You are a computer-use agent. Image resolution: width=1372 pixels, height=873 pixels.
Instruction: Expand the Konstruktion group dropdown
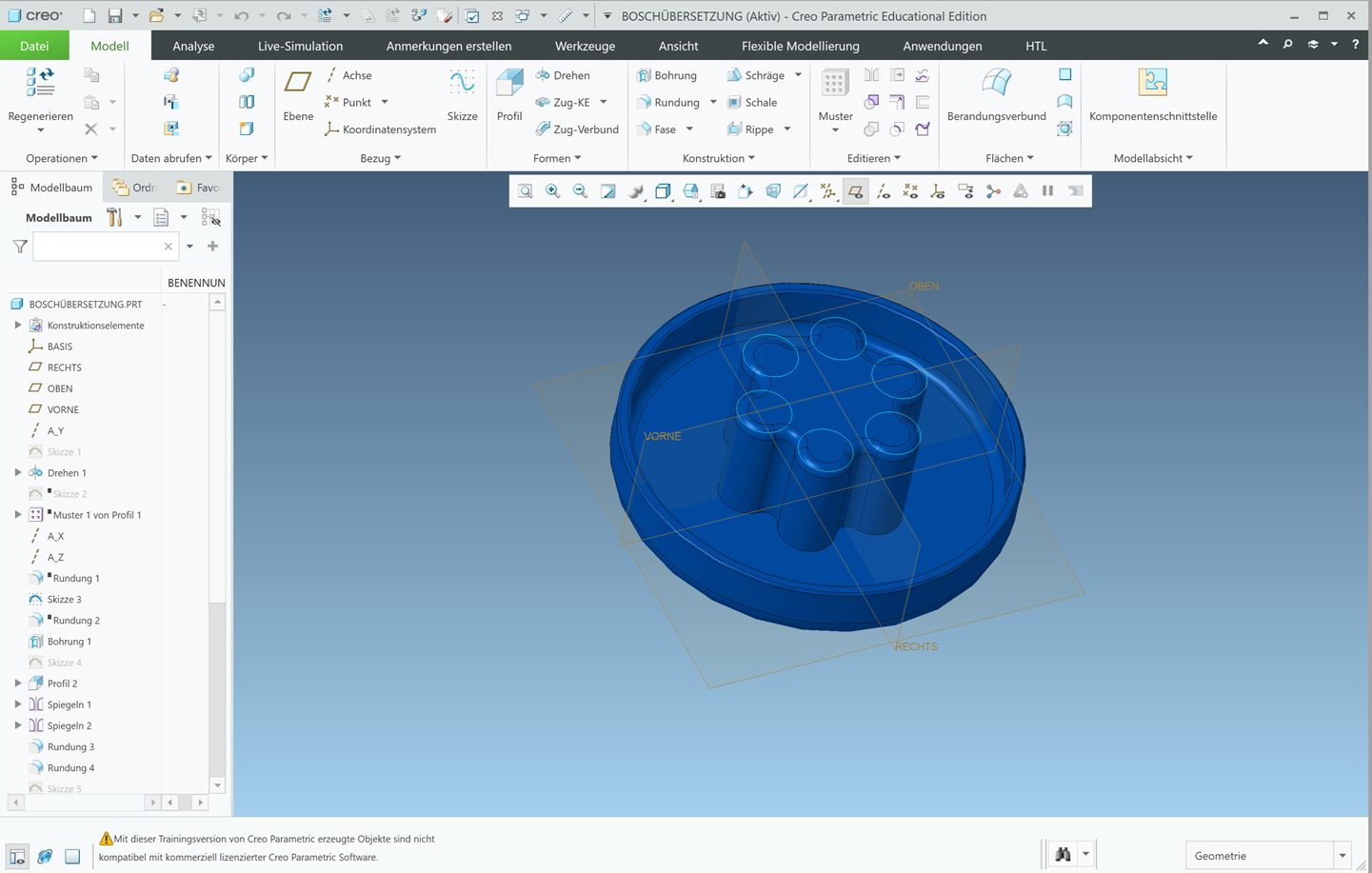click(x=719, y=158)
